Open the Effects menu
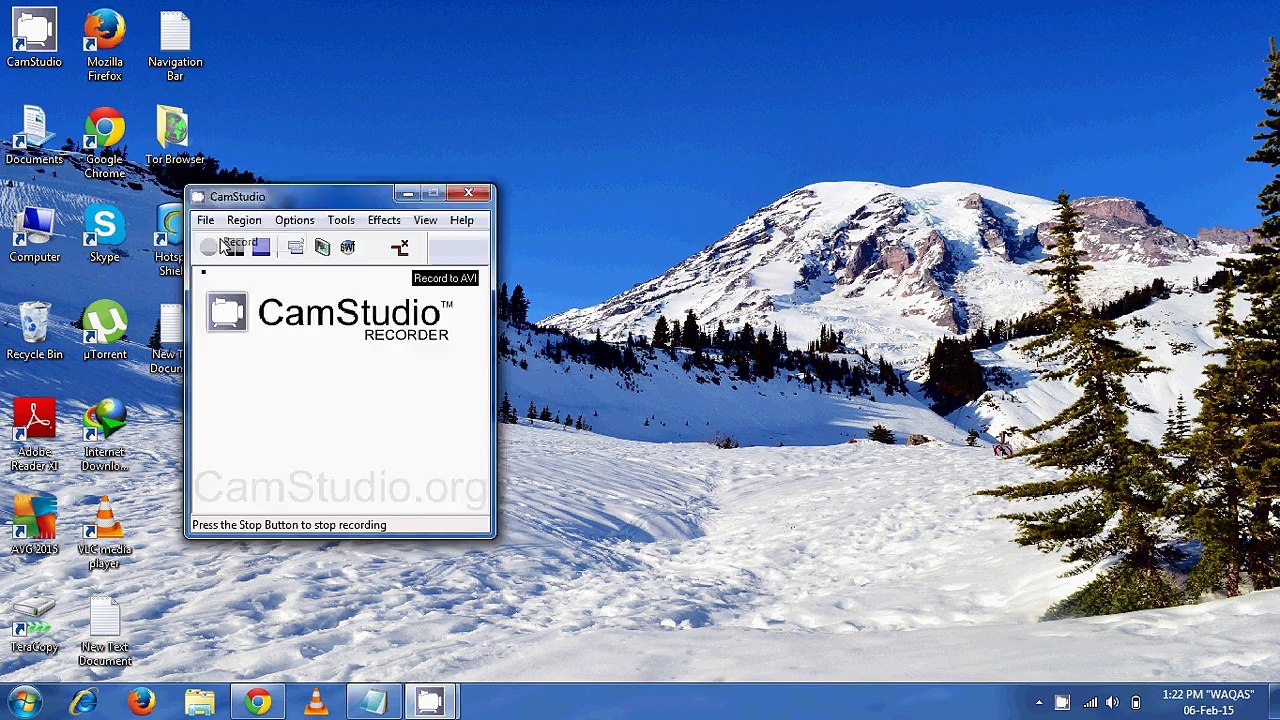Image resolution: width=1280 pixels, height=720 pixels. (x=384, y=220)
